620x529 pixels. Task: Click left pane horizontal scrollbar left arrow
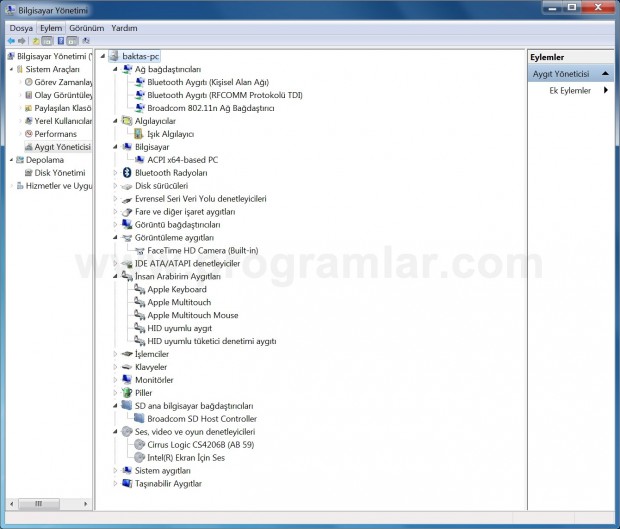click(x=11, y=504)
